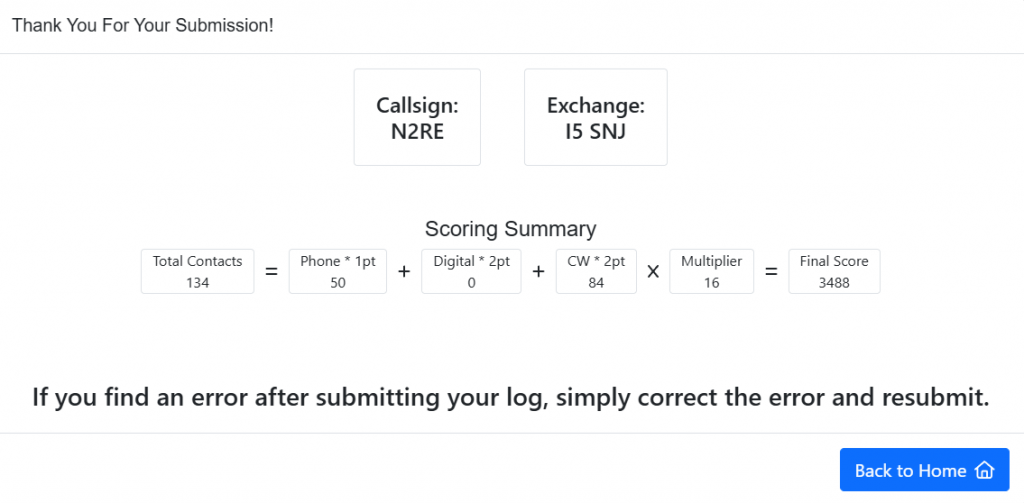Click the Final Score 3488 box
The width and height of the screenshot is (1024, 503).
(834, 271)
